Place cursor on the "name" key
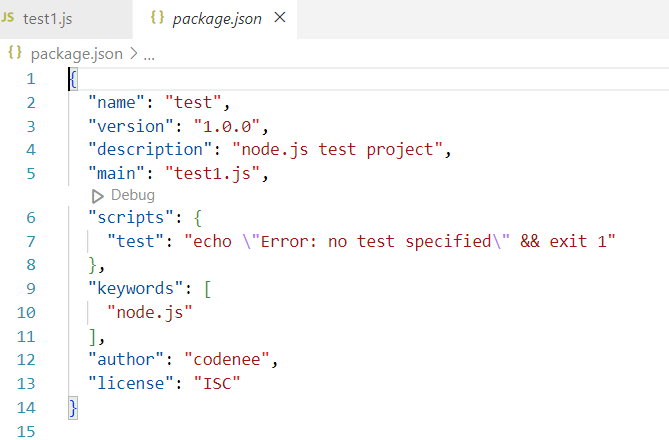Screen dimensions: 669x440 116,103
